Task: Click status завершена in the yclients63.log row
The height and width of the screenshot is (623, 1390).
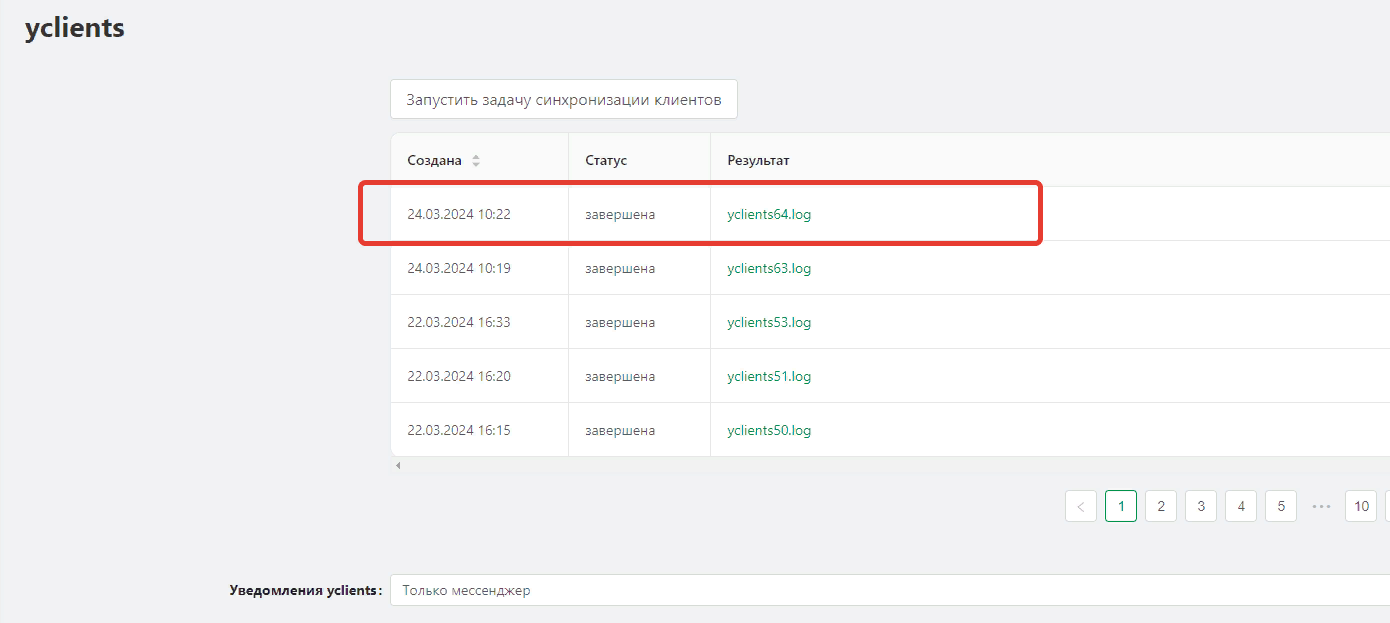Action: pyautogui.click(x=620, y=268)
